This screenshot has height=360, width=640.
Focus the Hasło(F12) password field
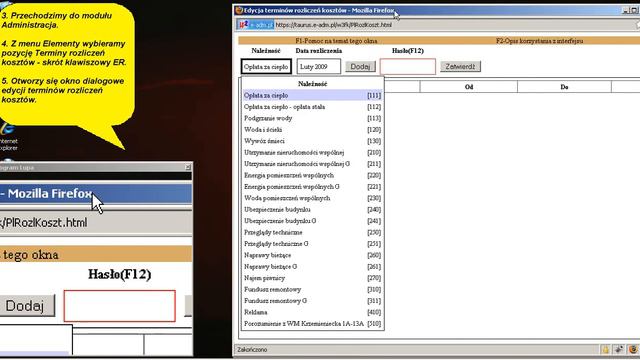408,67
